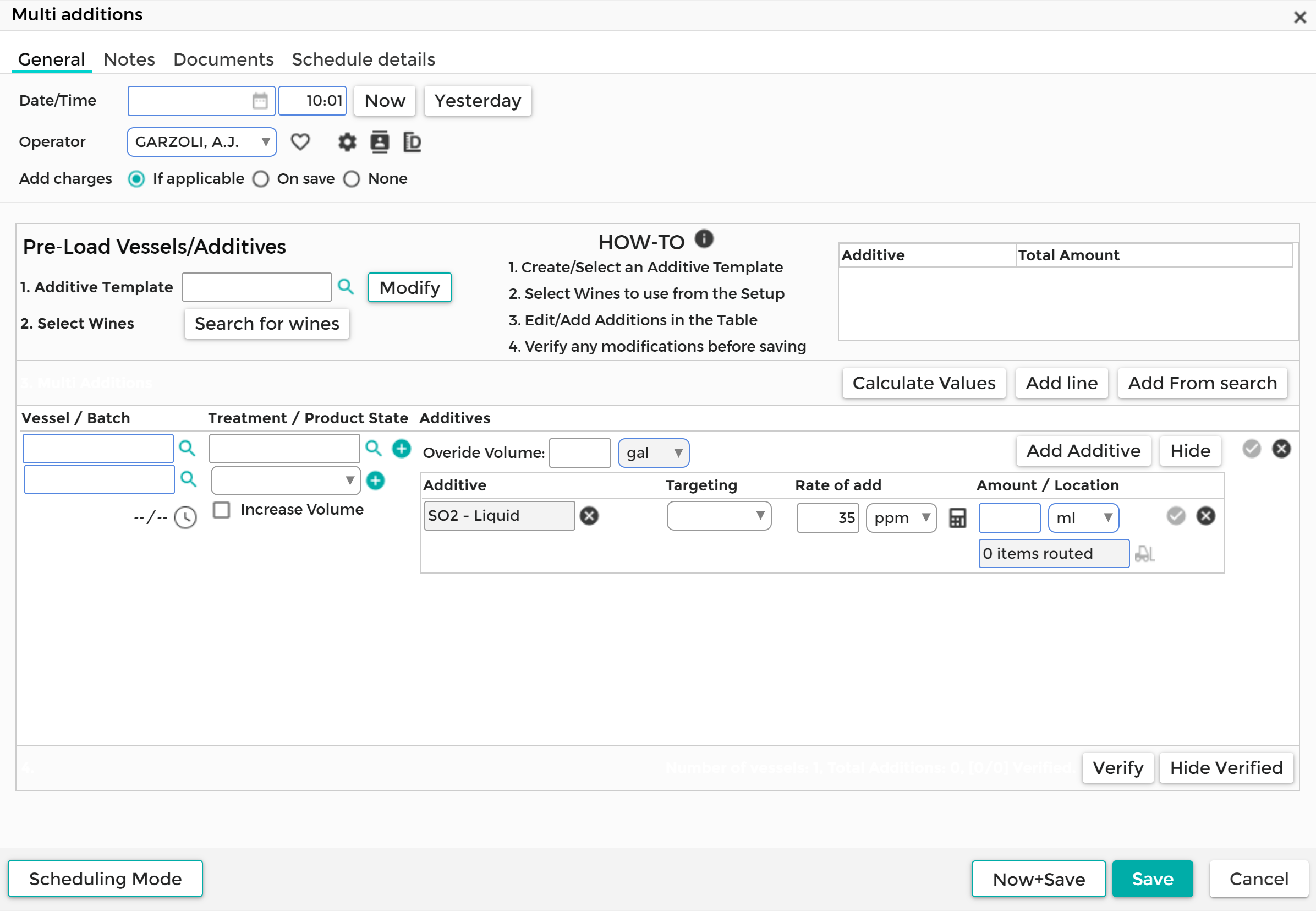
Task: Click the Now button
Action: pyautogui.click(x=385, y=101)
